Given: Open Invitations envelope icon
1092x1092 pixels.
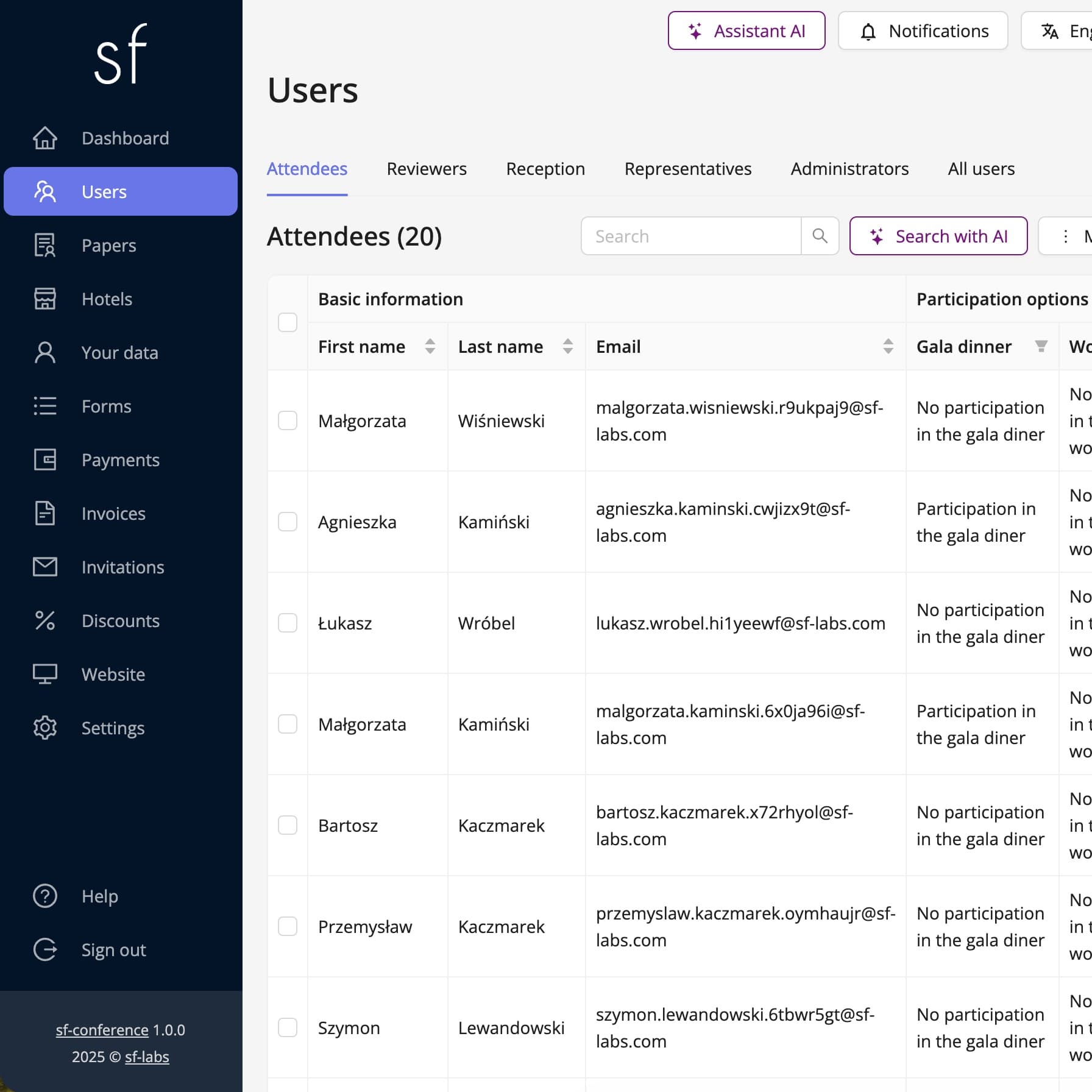Looking at the screenshot, I should [44, 567].
